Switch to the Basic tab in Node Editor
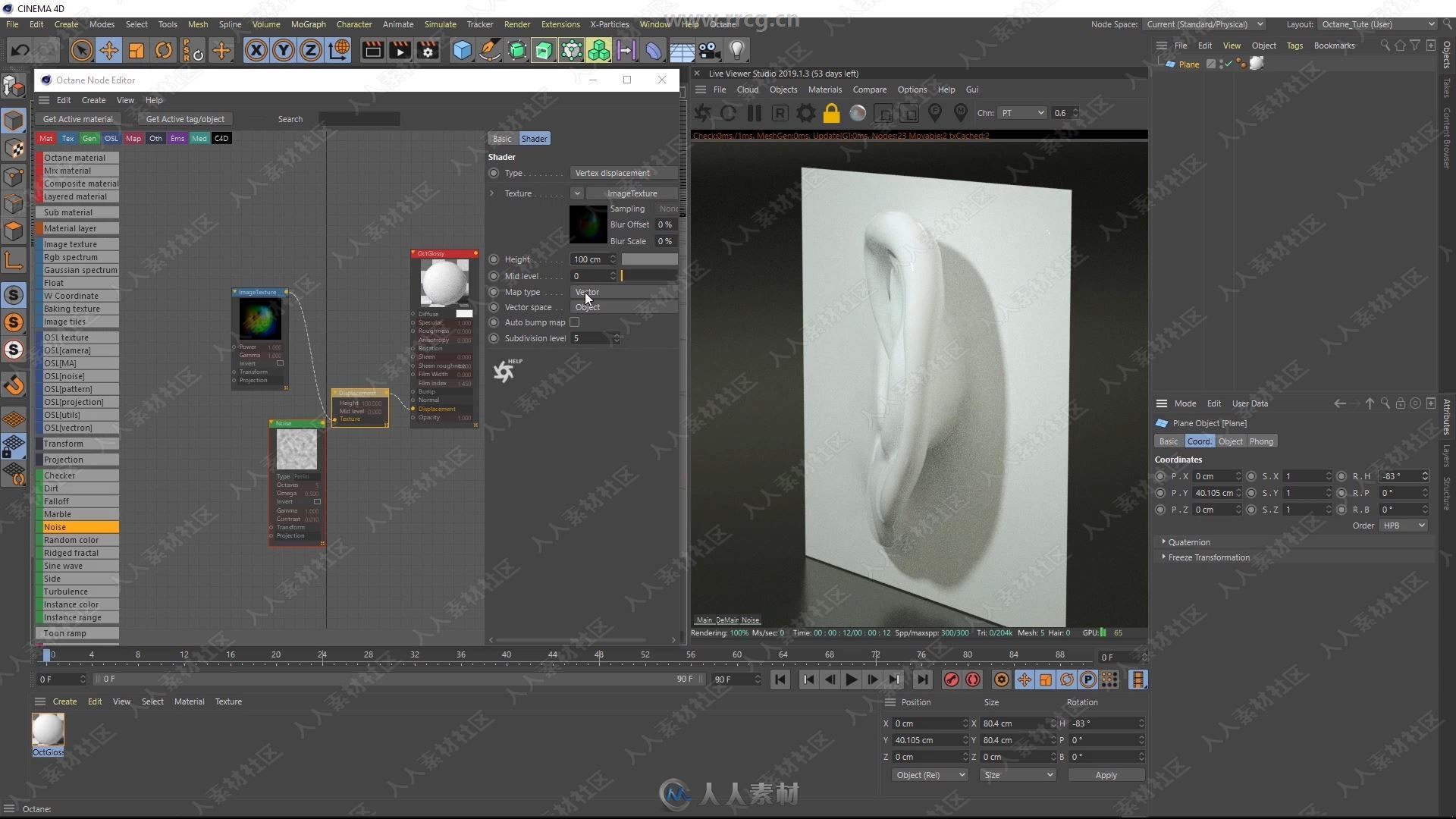The image size is (1456, 819). 502,139
